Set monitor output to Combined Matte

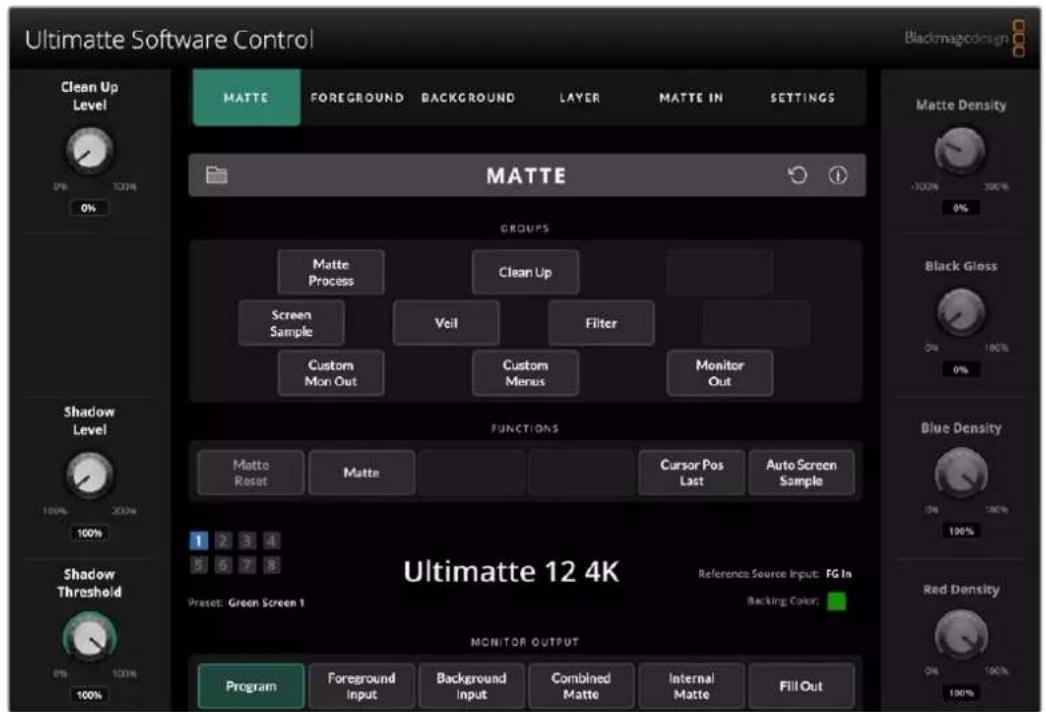581,686
